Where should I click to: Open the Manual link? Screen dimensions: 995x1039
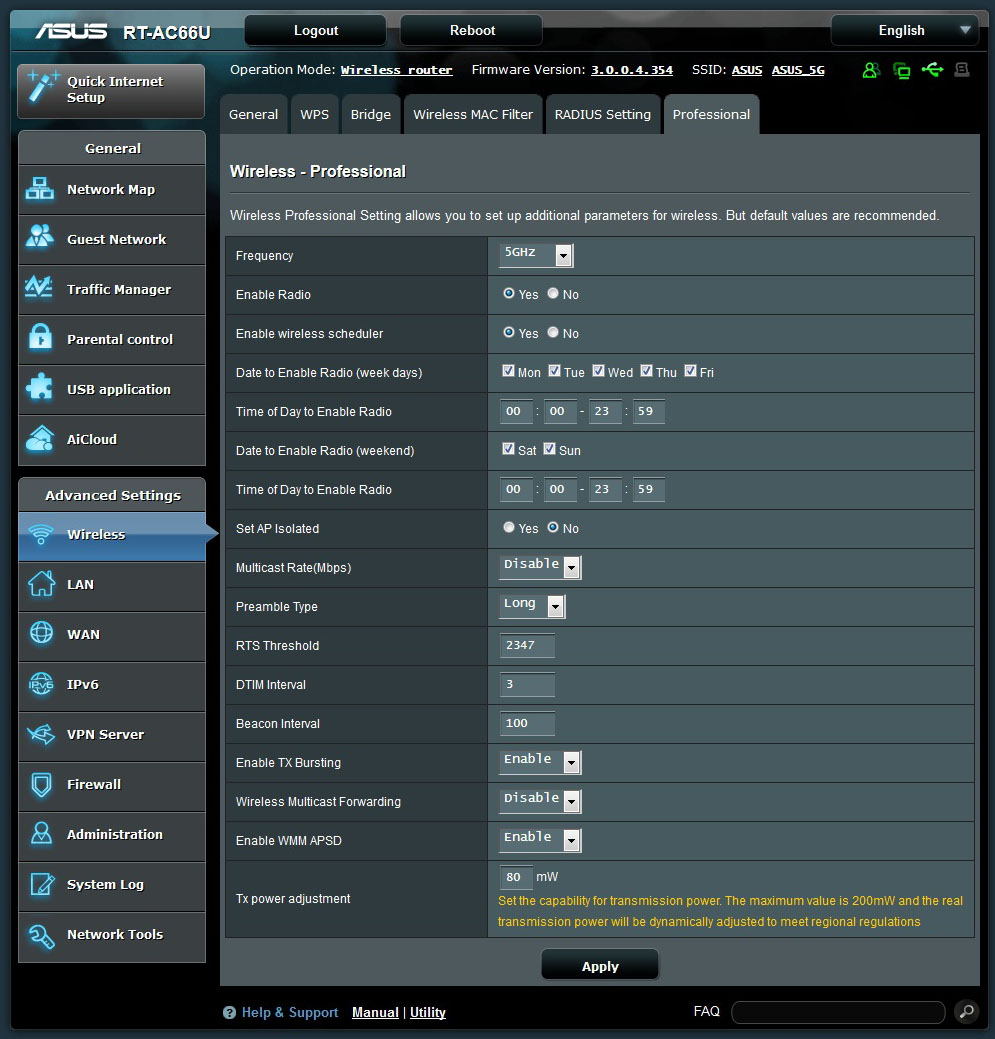pyautogui.click(x=376, y=1012)
